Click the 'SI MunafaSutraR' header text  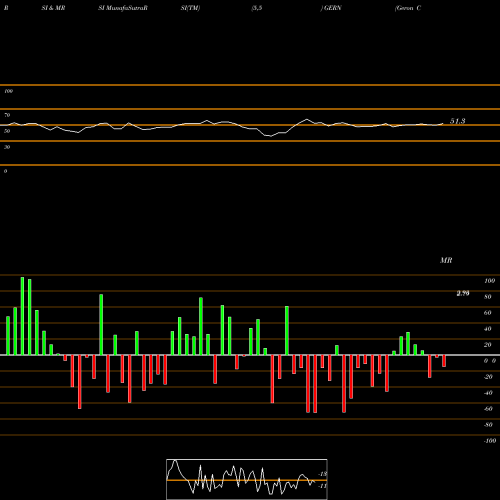123,8
